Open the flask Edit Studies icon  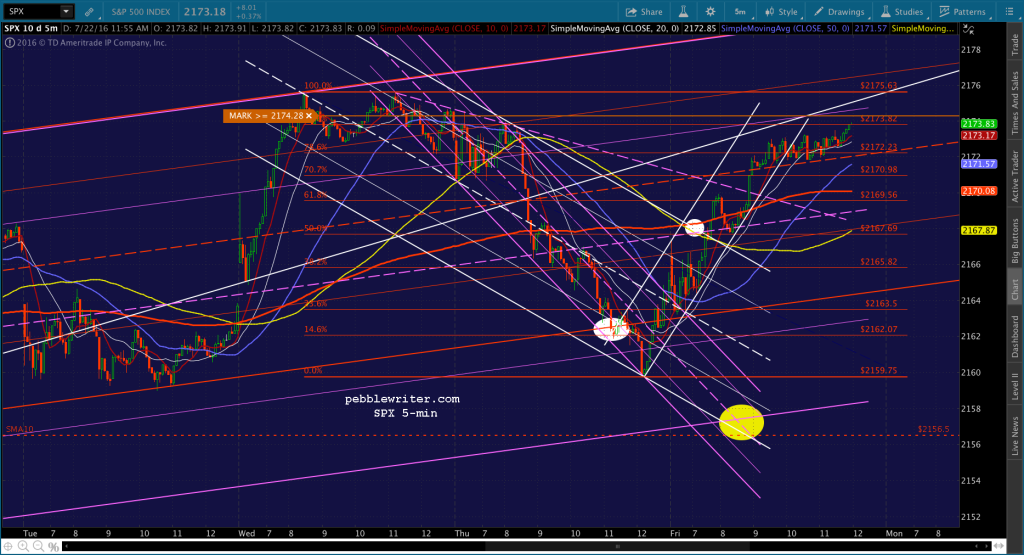[x=683, y=12]
